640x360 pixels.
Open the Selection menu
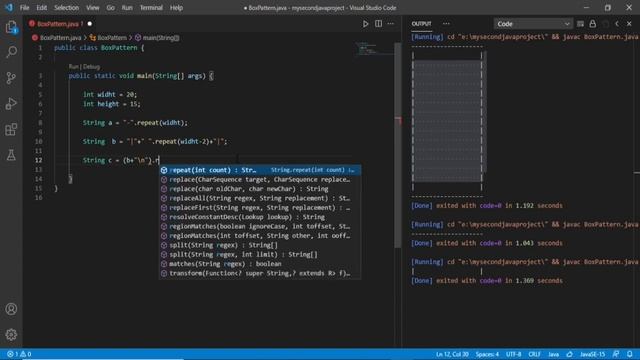pyautogui.click(x=66, y=8)
